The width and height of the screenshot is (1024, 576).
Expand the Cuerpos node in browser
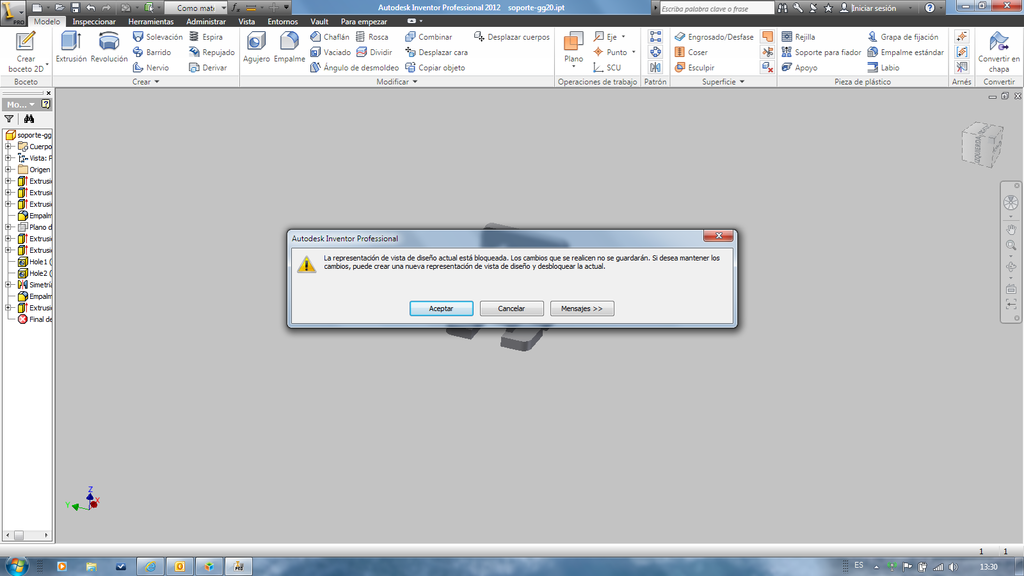pos(8,147)
